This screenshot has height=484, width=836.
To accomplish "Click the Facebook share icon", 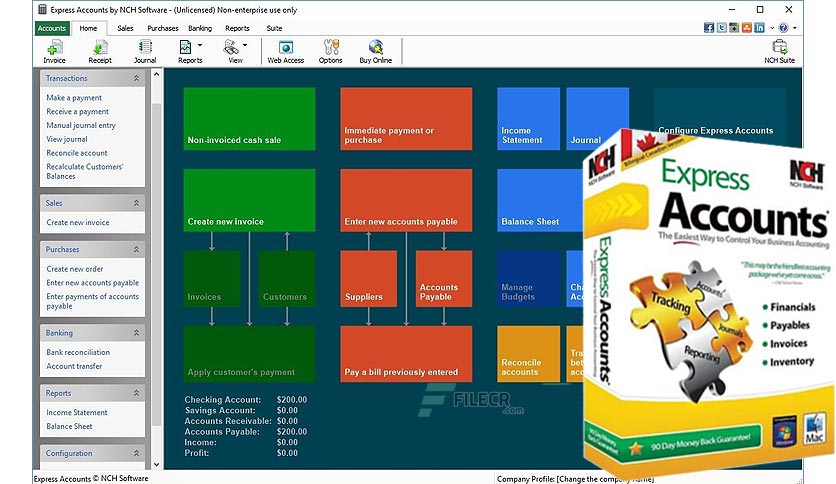I will pos(709,28).
